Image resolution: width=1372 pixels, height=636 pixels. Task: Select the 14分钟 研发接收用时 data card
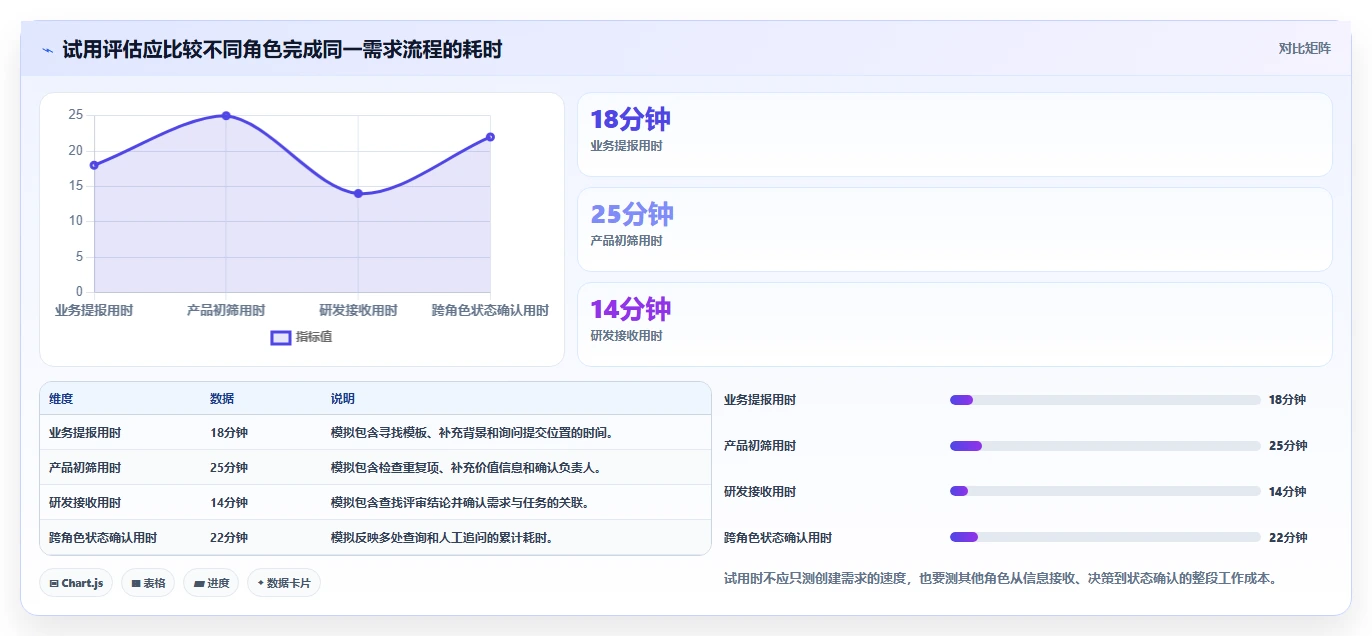(x=955, y=325)
